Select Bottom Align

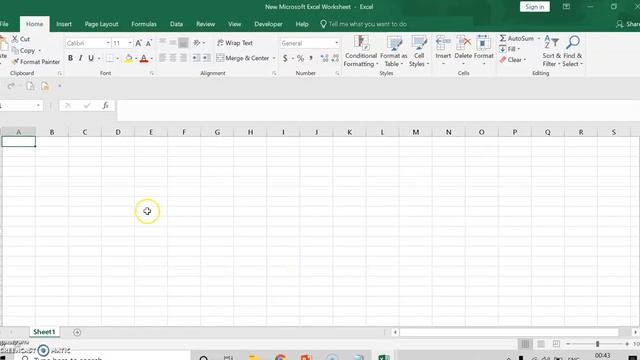183,42
